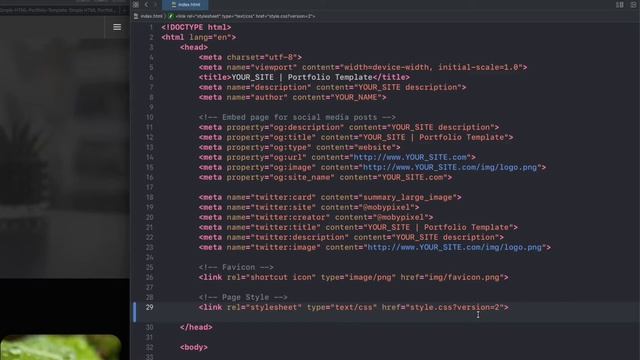The image size is (640, 360).
Task: Click the green leaf image in the preview pane
Action: tap(60, 347)
